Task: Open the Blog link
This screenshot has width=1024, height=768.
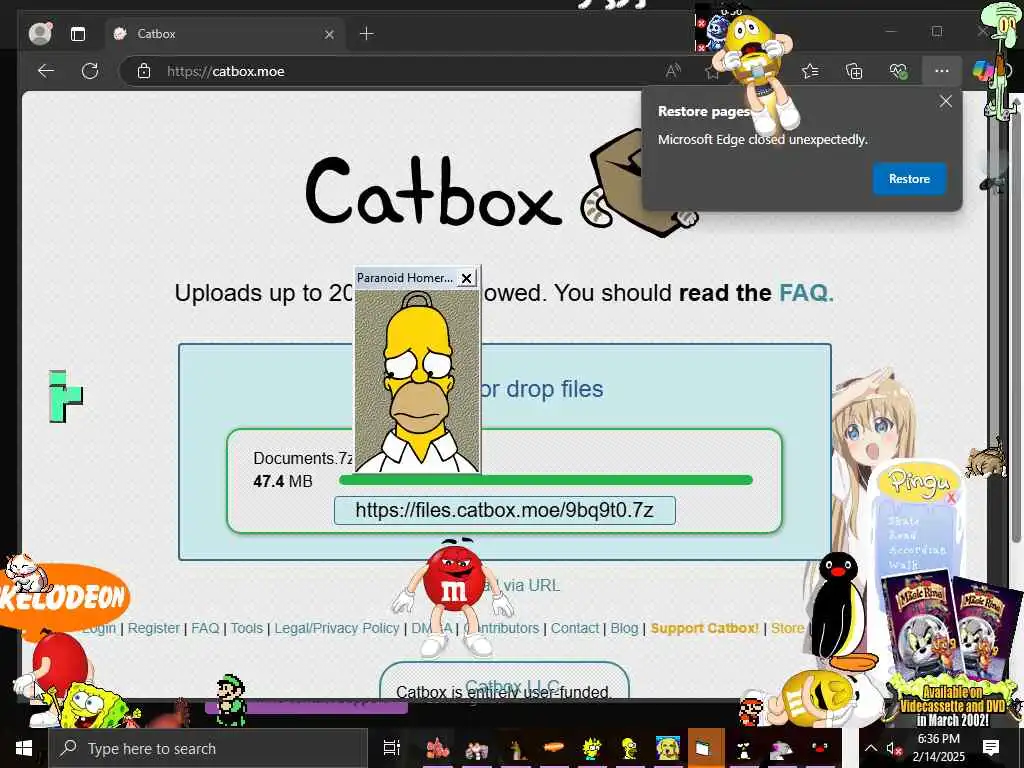Action: tap(624, 628)
